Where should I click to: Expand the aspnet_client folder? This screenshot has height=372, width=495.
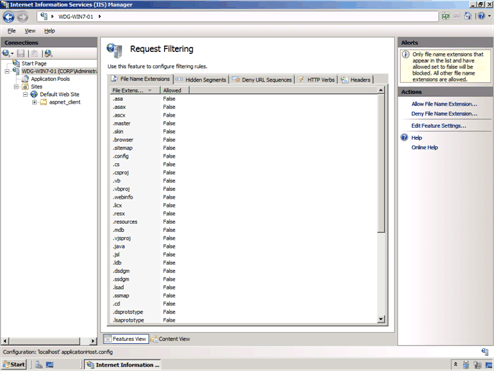pos(34,102)
